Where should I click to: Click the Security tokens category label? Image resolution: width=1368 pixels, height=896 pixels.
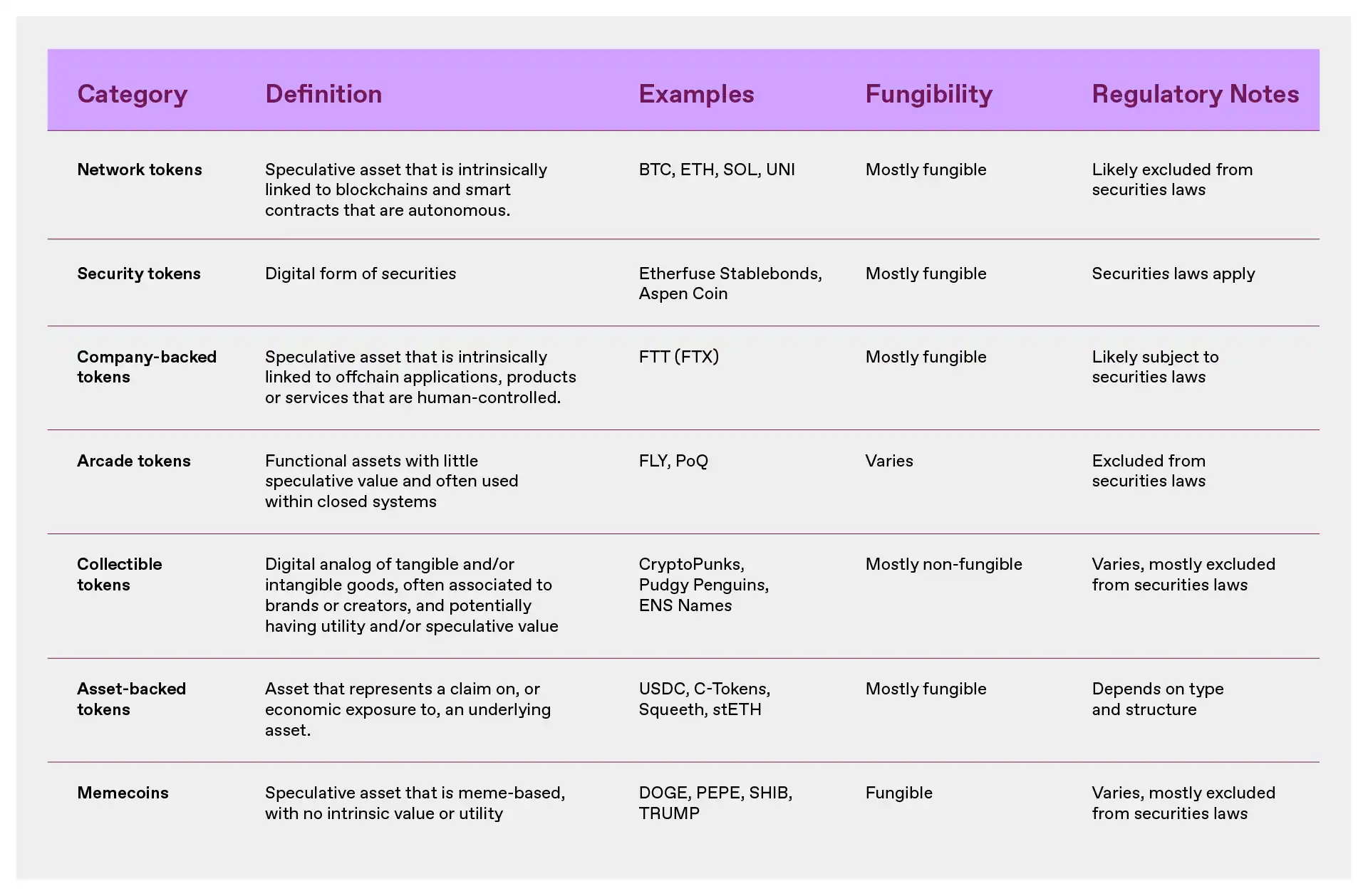tap(140, 273)
